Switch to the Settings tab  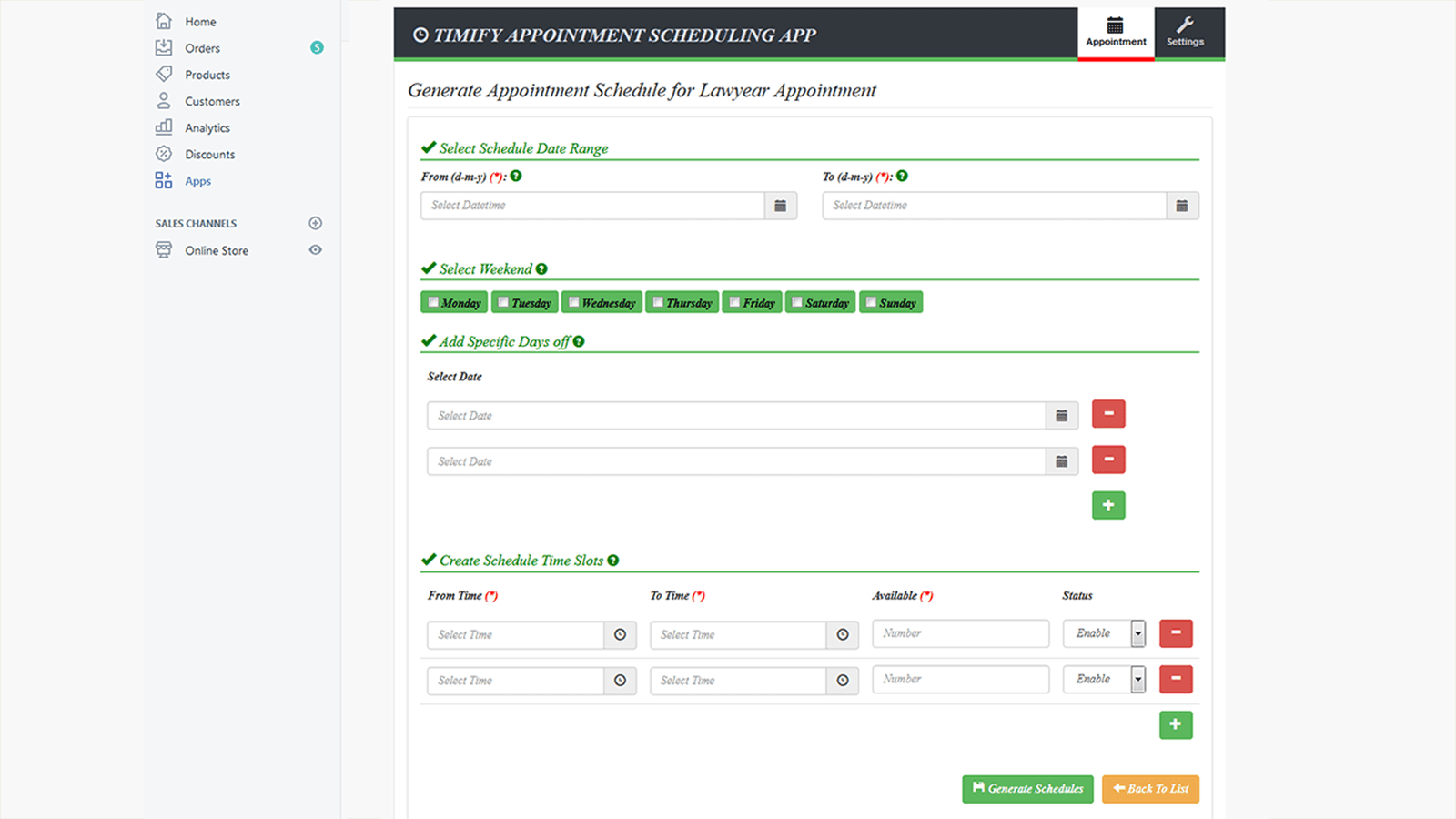pos(1186,33)
